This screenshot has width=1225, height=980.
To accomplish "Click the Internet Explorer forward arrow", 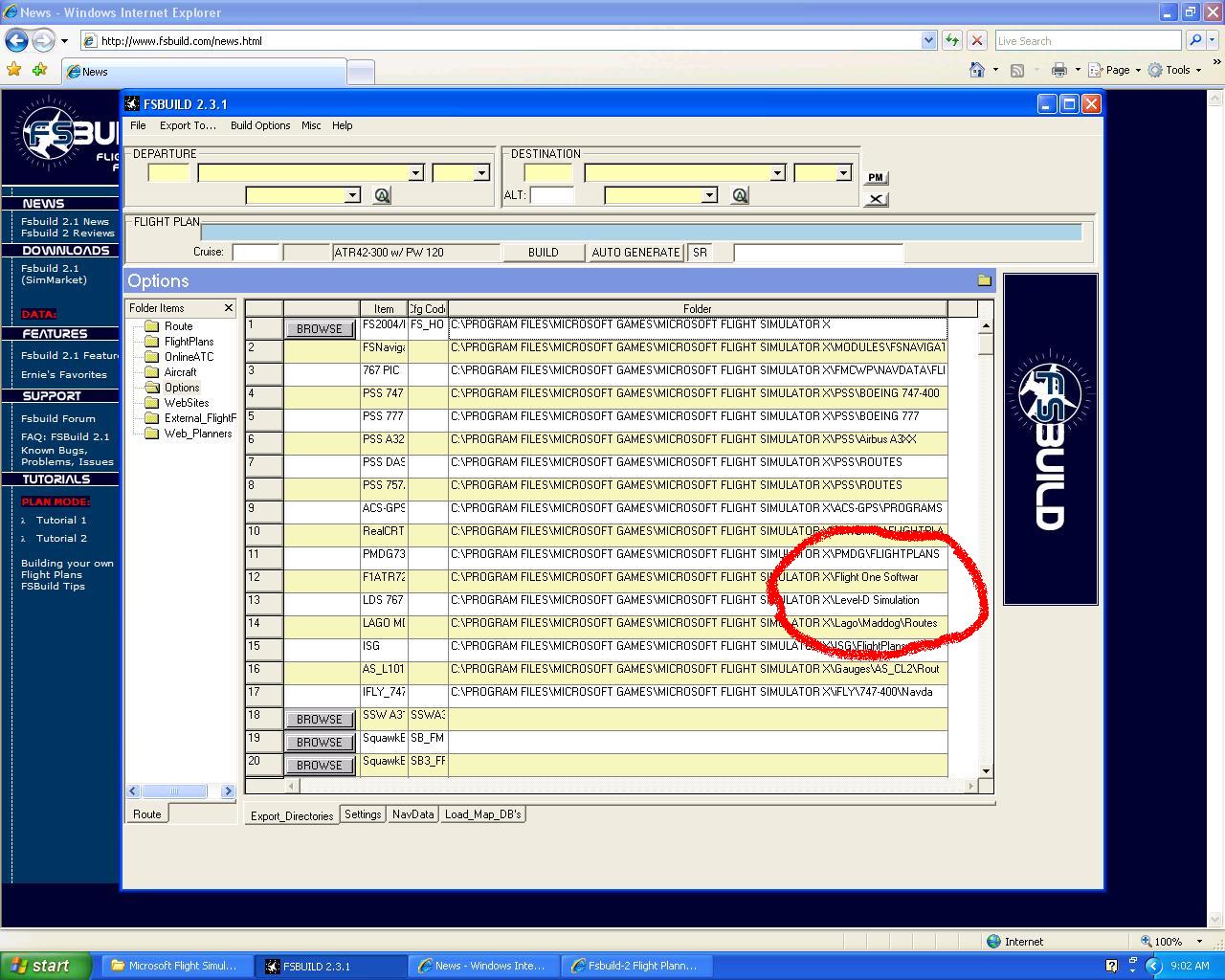I will tap(43, 40).
